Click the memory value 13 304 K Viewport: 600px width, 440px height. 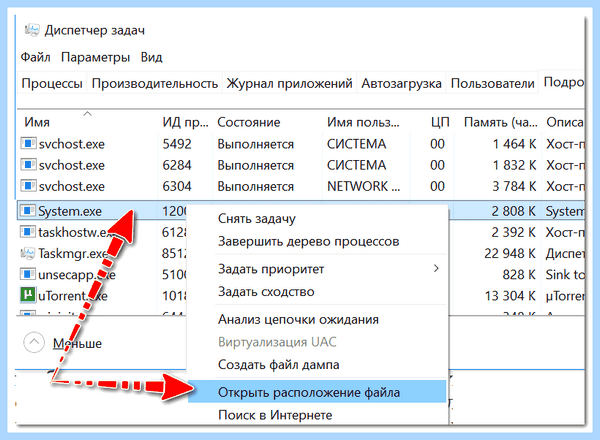pos(510,295)
